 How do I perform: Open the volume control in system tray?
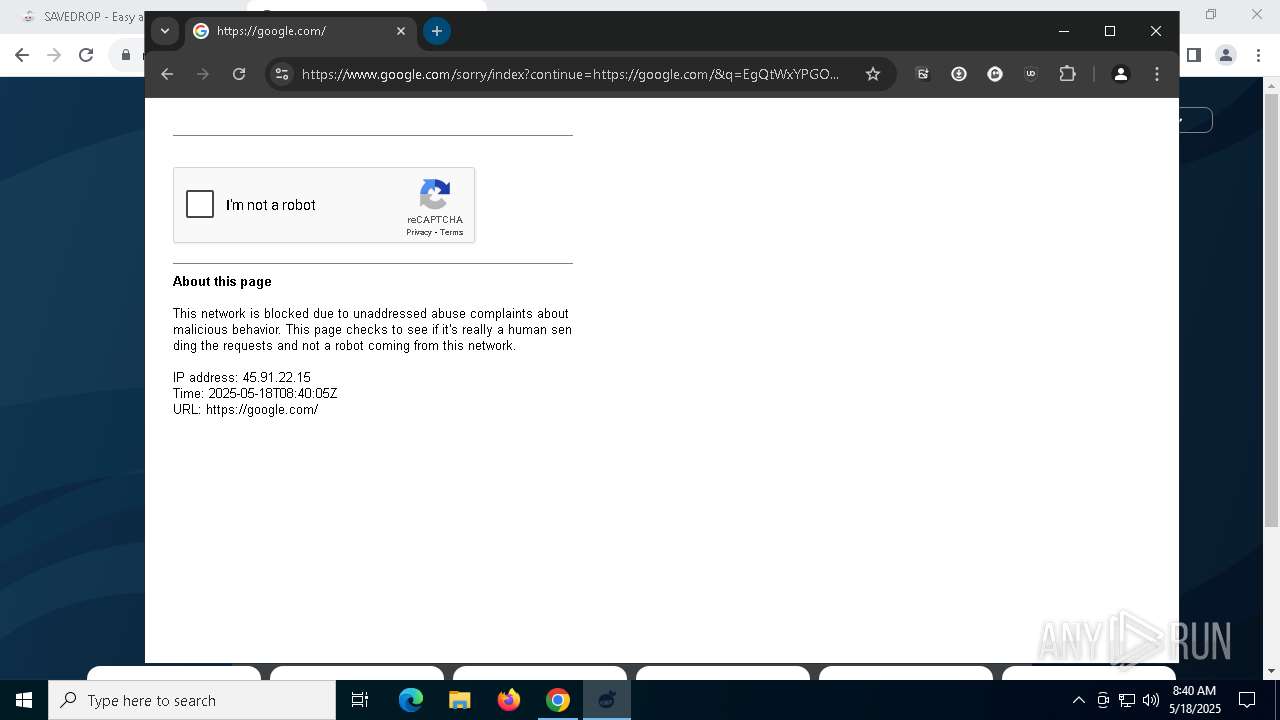[x=1151, y=700]
